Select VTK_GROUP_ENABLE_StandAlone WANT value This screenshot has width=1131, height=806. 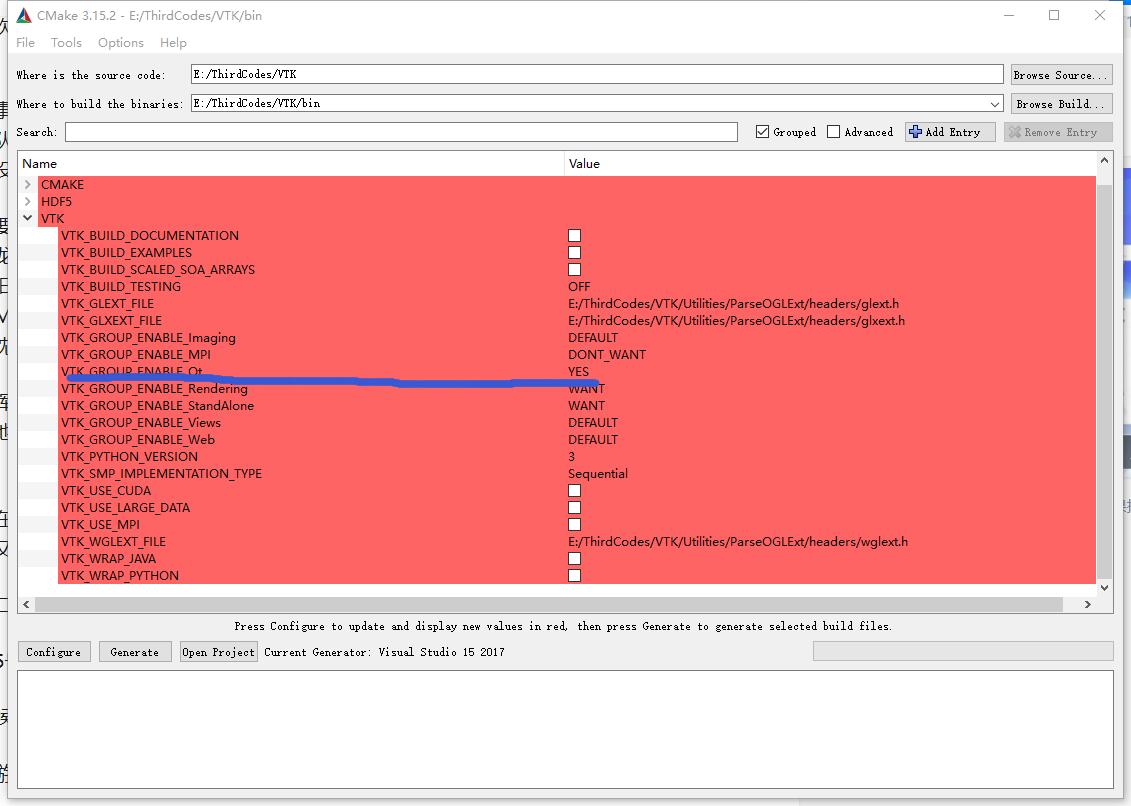[x=586, y=406]
